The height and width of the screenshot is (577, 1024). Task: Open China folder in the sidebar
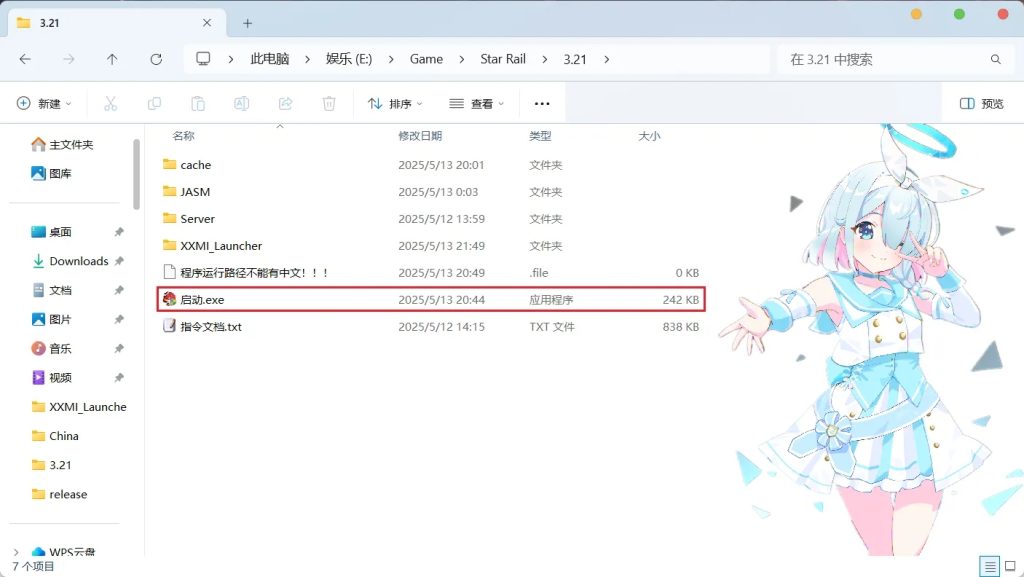click(x=56, y=436)
